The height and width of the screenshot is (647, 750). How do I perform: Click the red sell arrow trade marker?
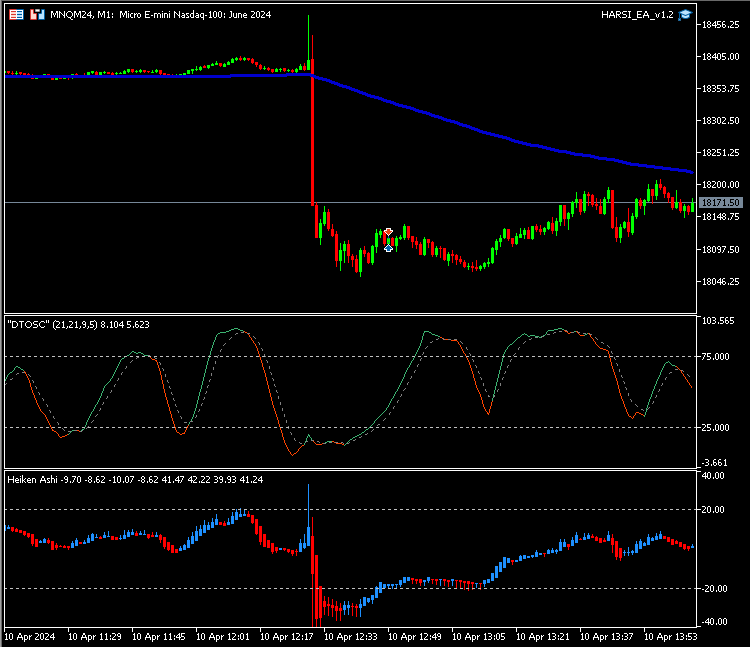[x=388, y=232]
